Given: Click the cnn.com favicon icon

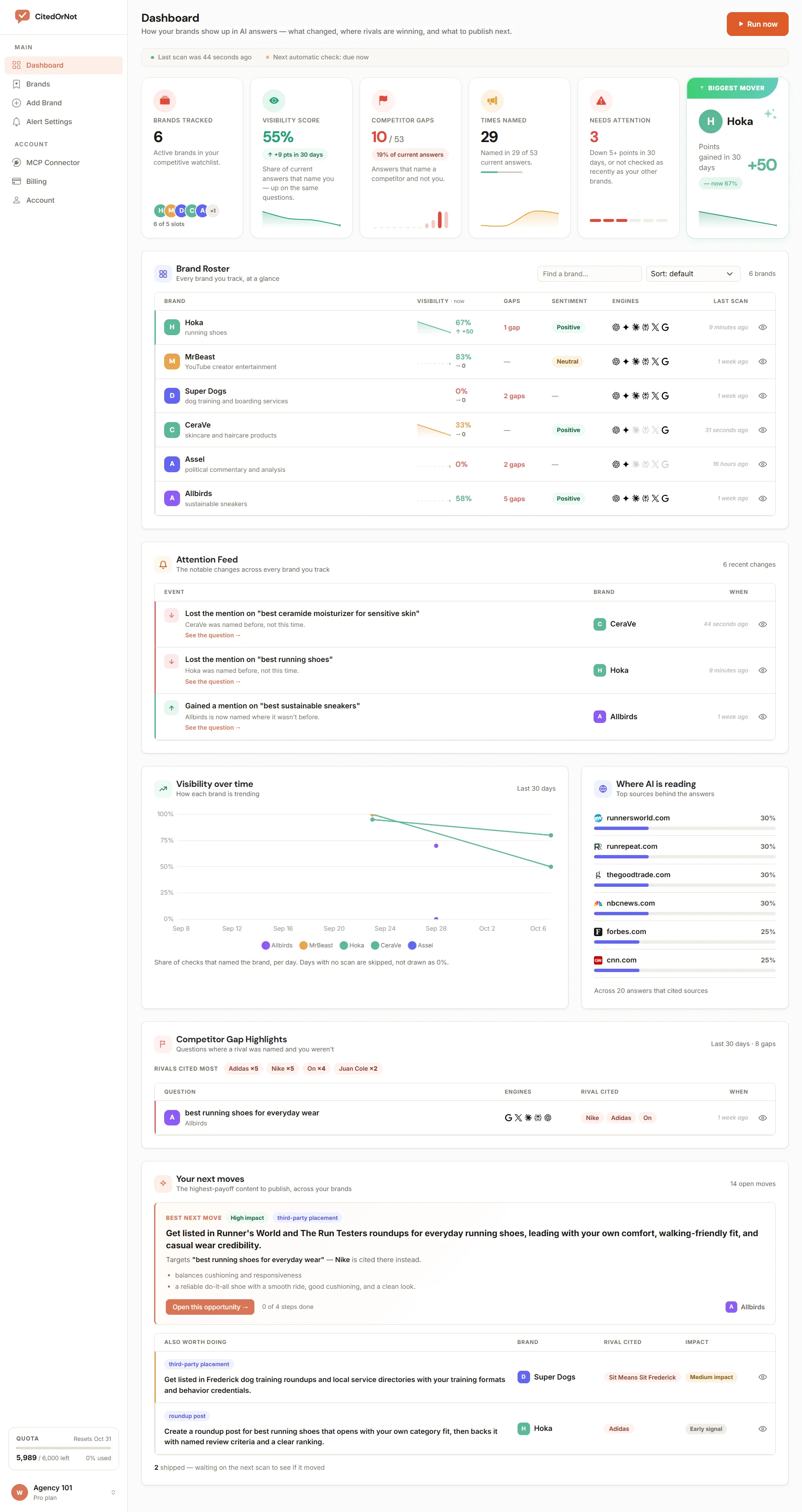Looking at the screenshot, I should point(598,960).
